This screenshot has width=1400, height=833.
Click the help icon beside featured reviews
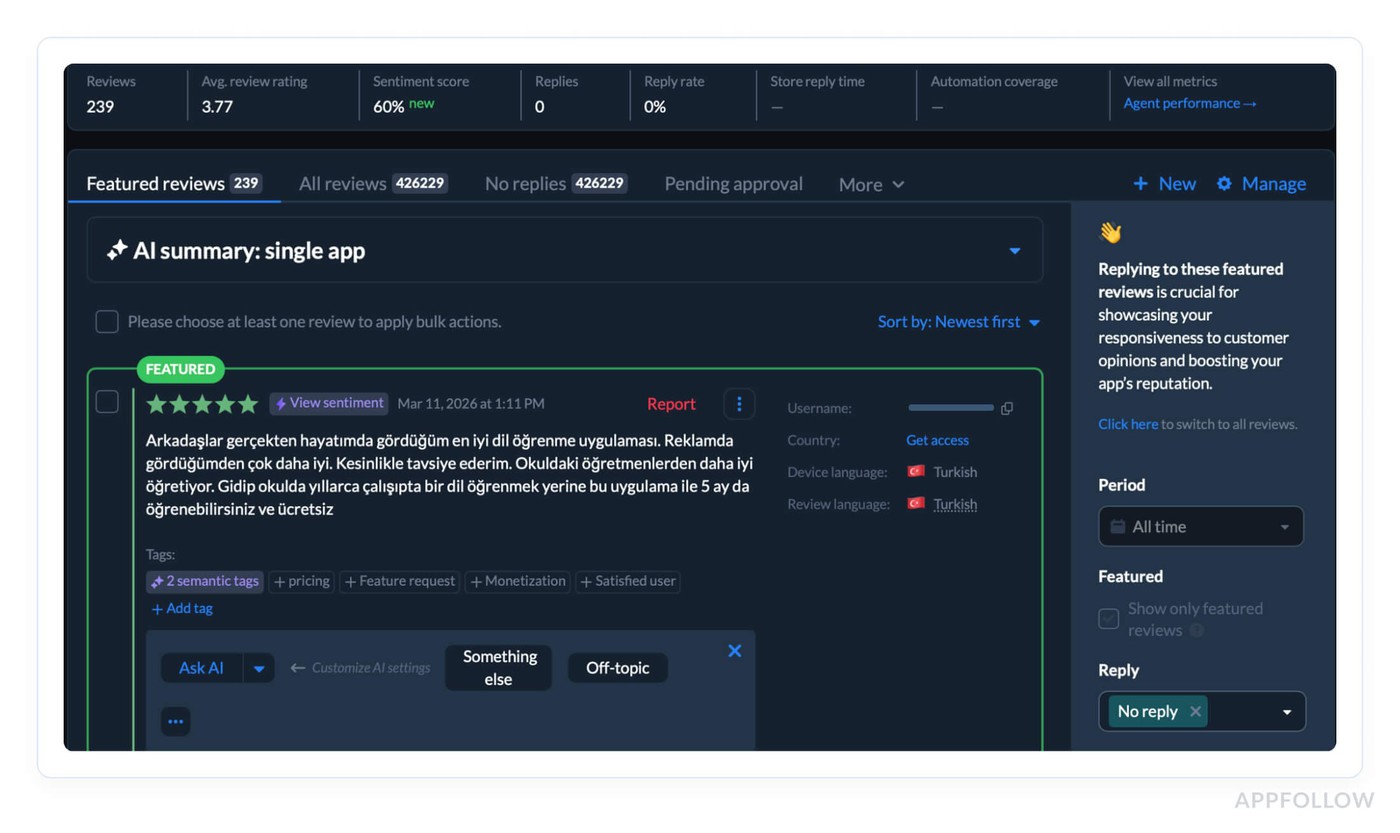1197,631
